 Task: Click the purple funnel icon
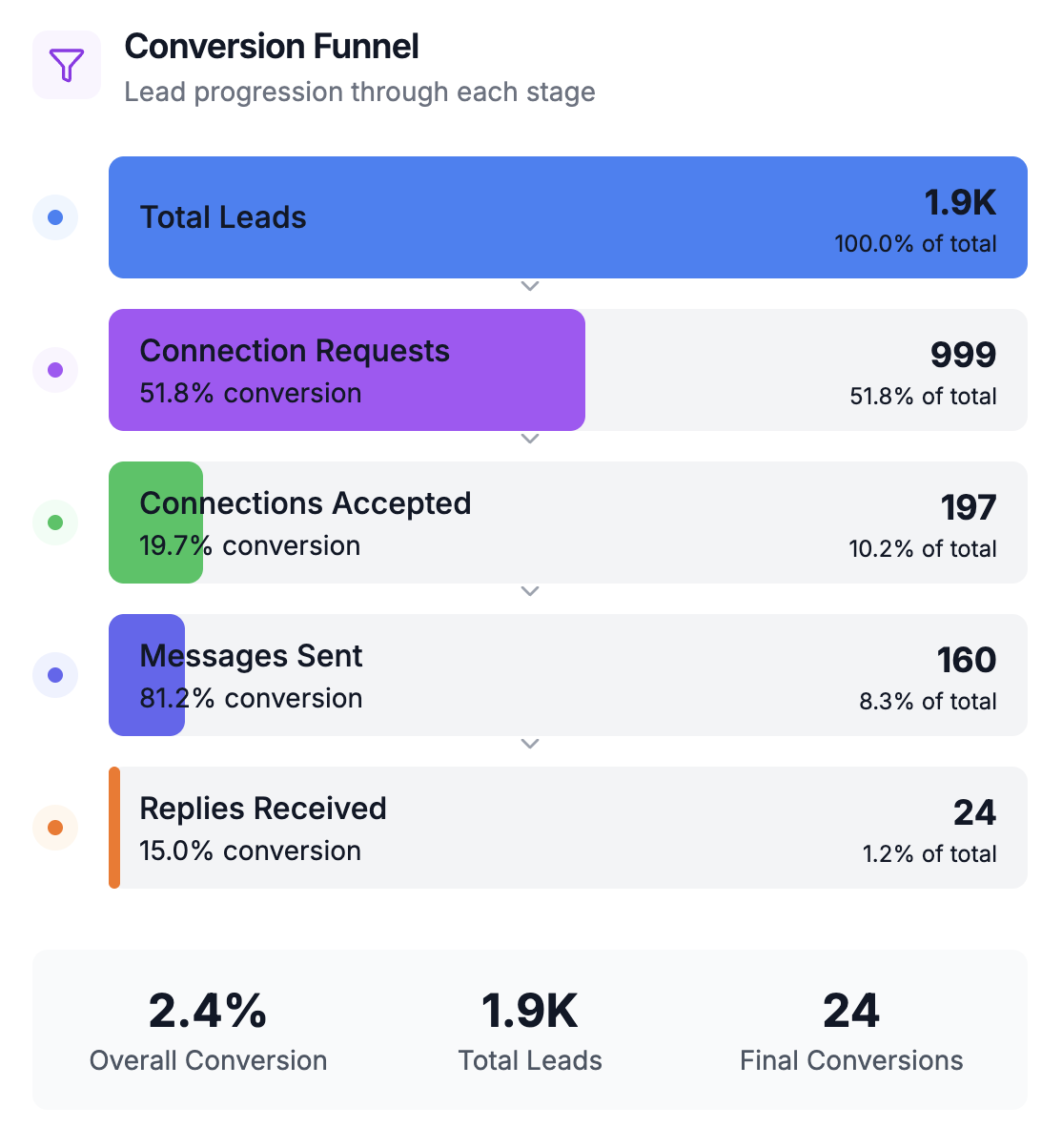(67, 65)
